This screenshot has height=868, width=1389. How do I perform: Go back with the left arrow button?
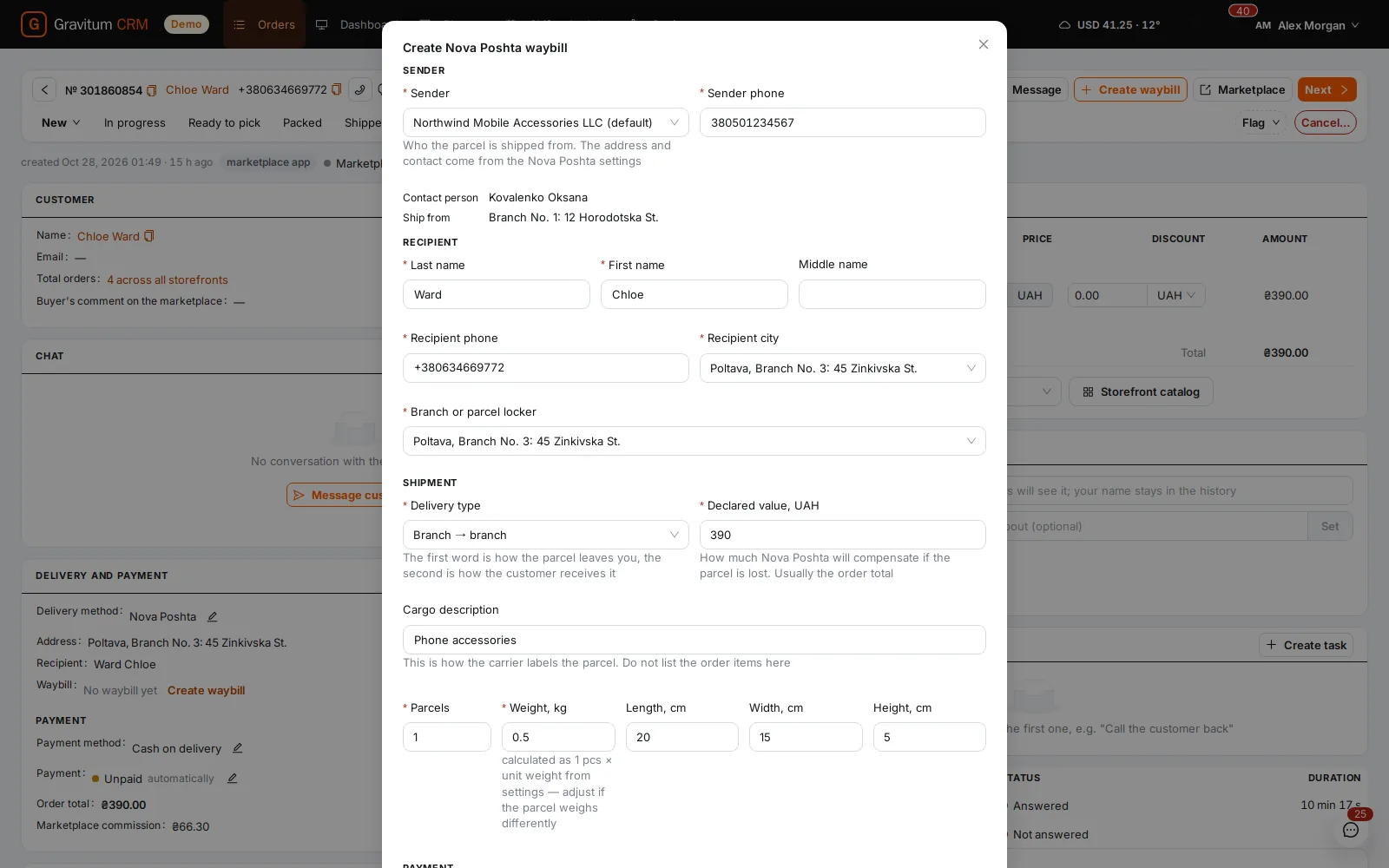click(44, 89)
